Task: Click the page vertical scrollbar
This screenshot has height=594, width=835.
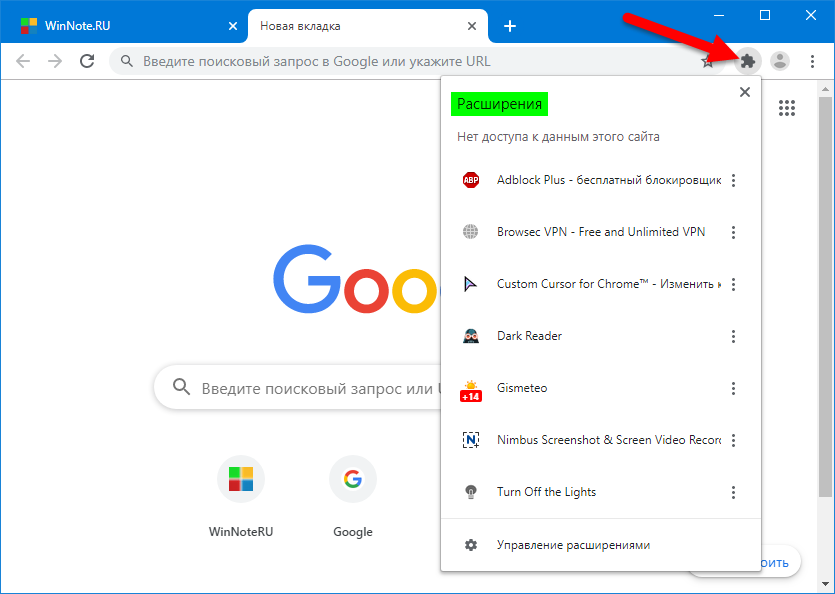Action: tap(825, 296)
